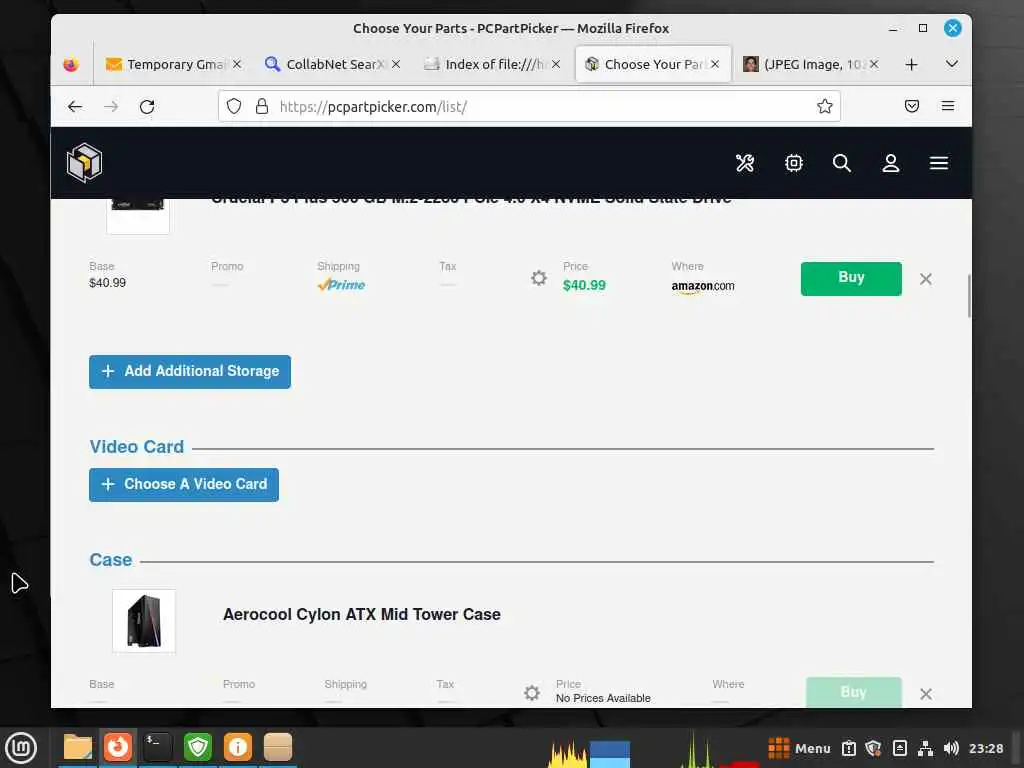This screenshot has width=1024, height=768.
Task: Click Choose A Video Card button
Action: pyautogui.click(x=184, y=485)
